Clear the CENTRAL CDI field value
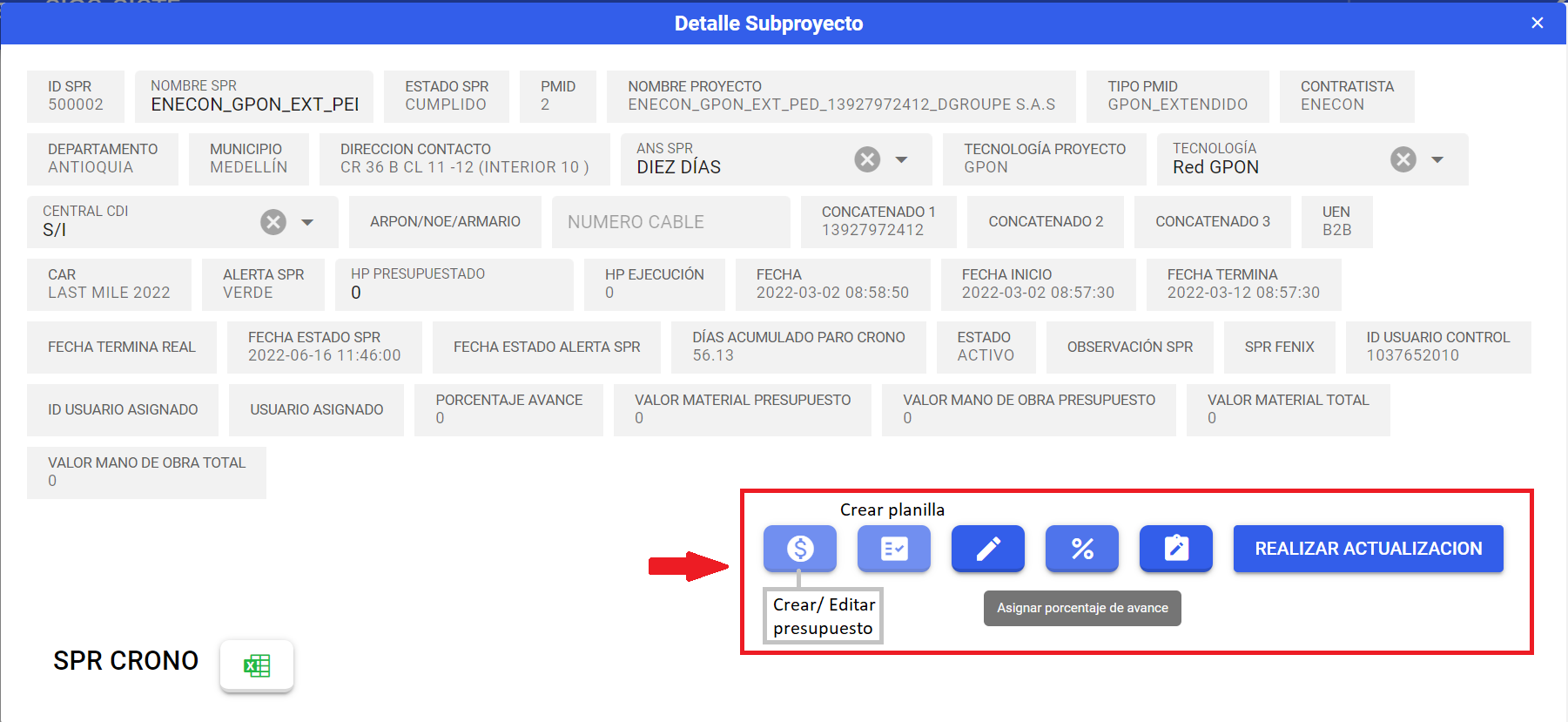The width and height of the screenshot is (1568, 722). pyautogui.click(x=273, y=222)
